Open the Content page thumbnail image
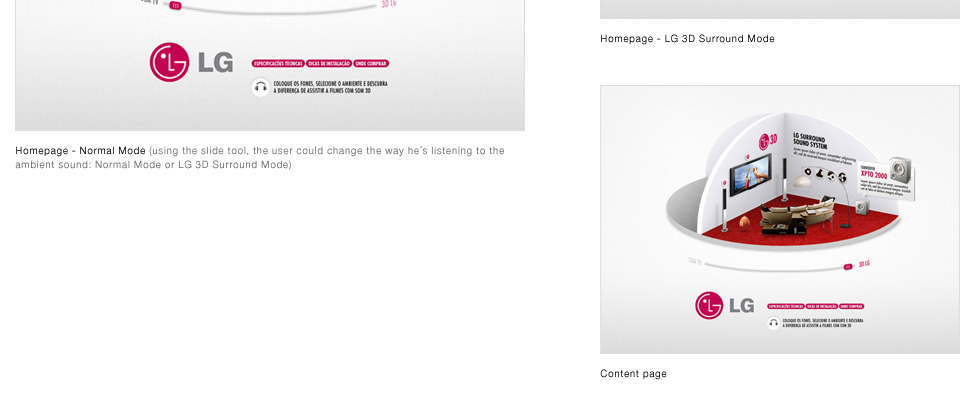Image resolution: width=975 pixels, height=404 pixels. click(780, 219)
